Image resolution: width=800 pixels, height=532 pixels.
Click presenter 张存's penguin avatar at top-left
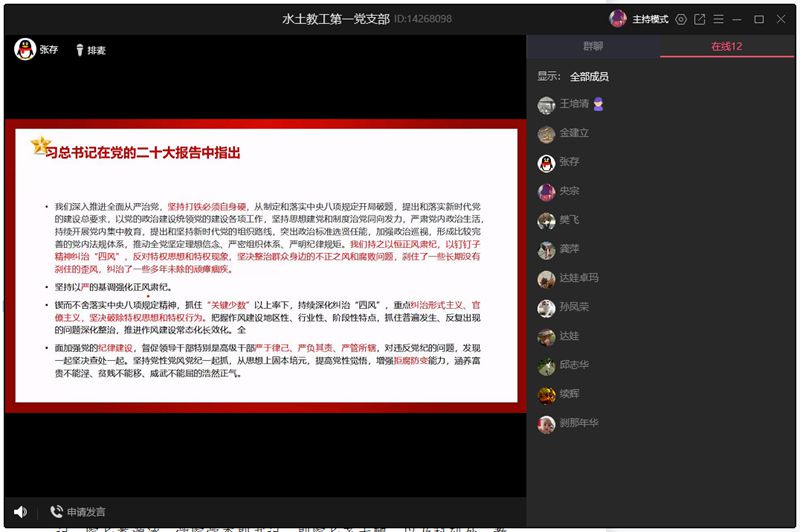[x=24, y=49]
